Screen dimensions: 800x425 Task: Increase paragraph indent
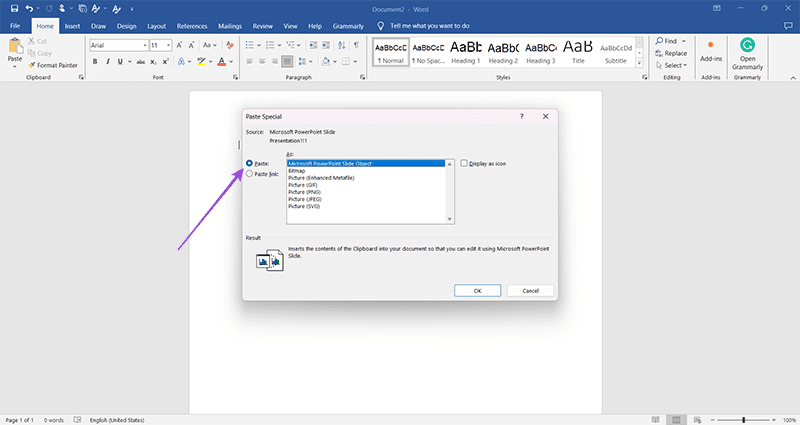click(326, 45)
